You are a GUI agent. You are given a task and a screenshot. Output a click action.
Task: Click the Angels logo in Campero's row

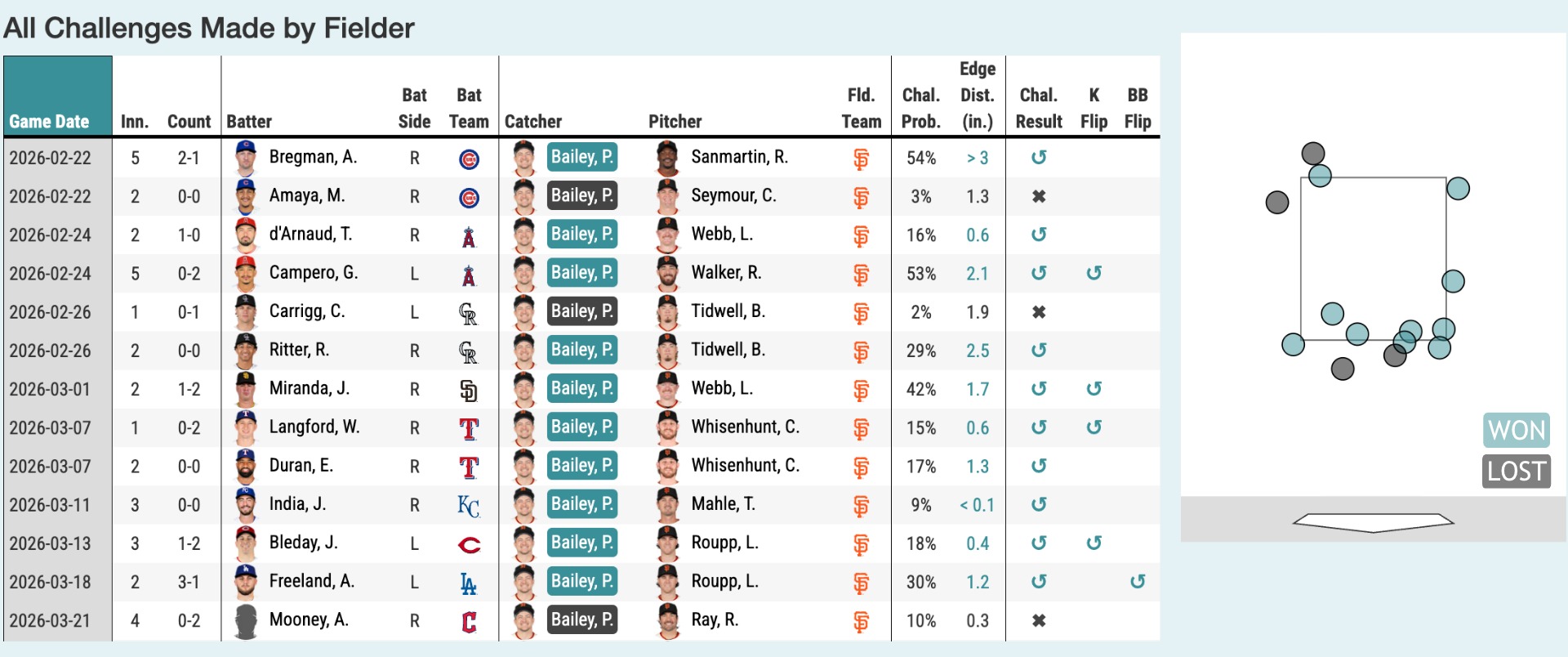click(469, 275)
